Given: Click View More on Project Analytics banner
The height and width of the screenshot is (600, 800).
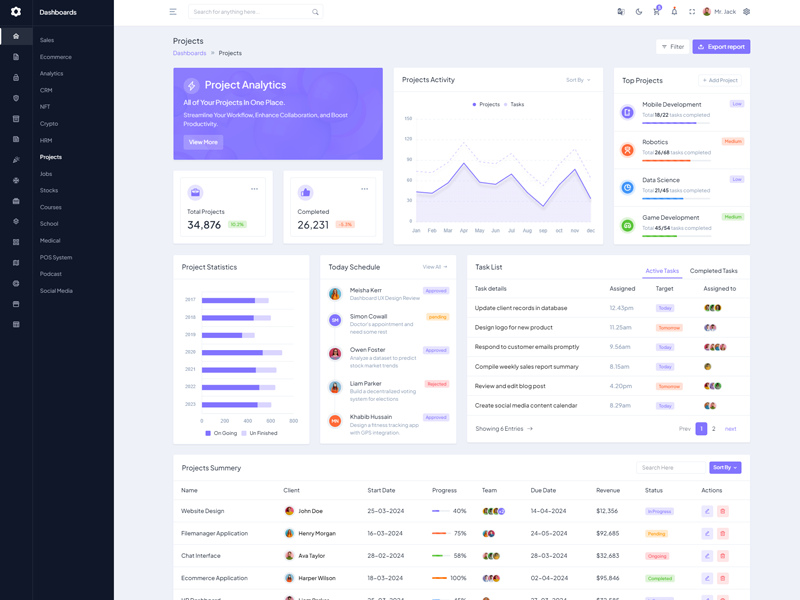Looking at the screenshot, I should tap(203, 142).
